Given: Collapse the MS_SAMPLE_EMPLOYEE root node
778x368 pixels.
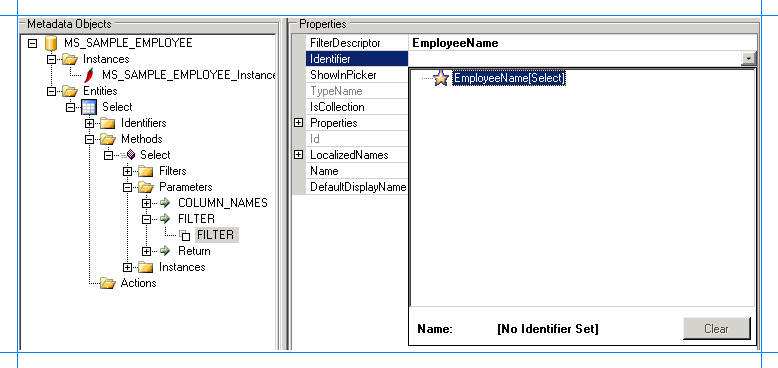Looking at the screenshot, I should pos(32,44).
